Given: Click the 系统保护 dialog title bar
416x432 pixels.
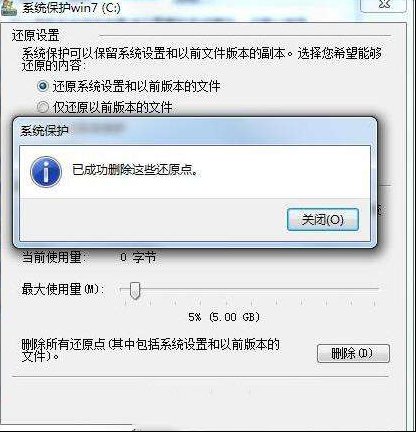Looking at the screenshot, I should [x=195, y=131].
